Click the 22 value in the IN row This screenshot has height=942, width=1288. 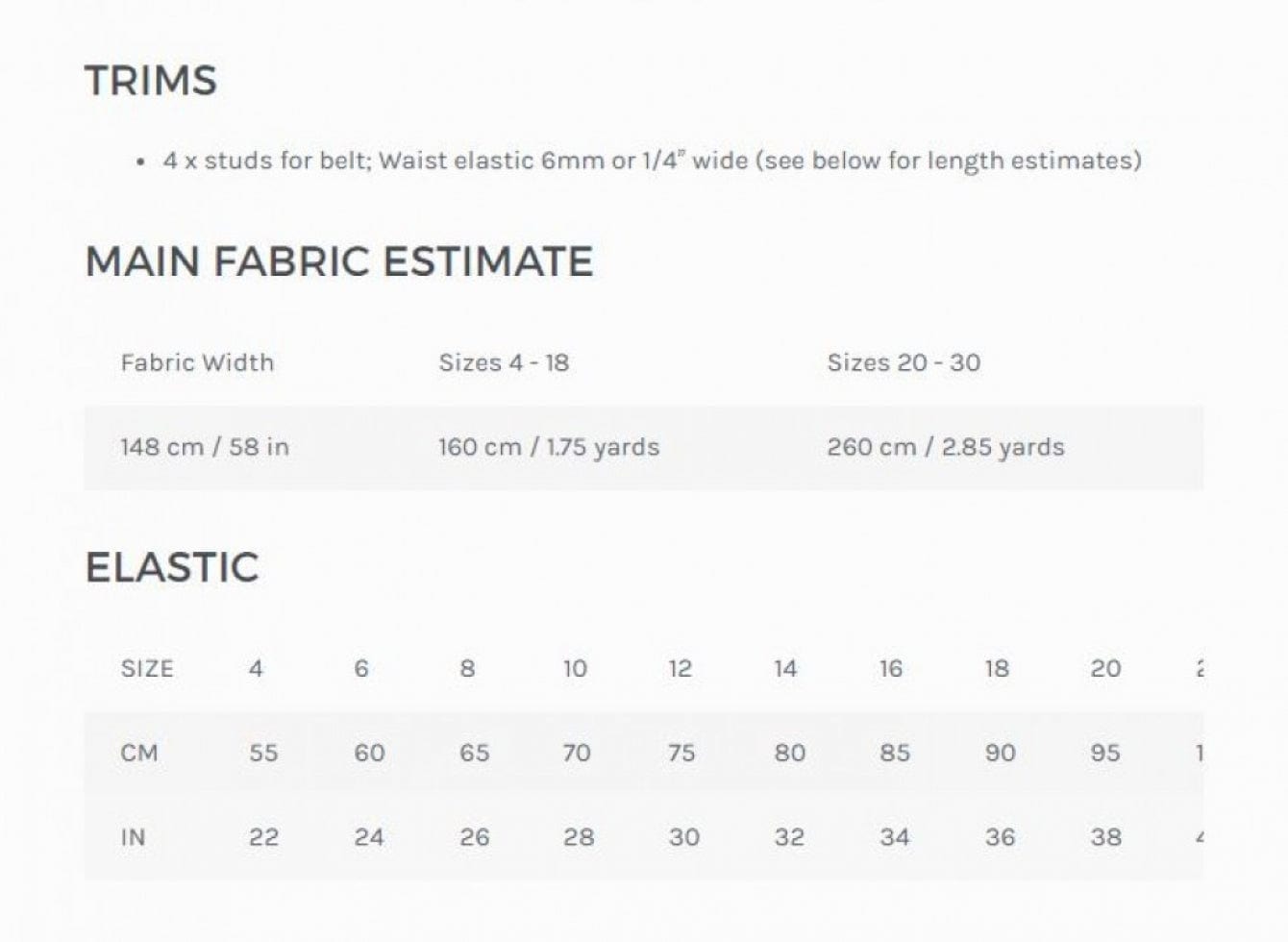coord(263,837)
